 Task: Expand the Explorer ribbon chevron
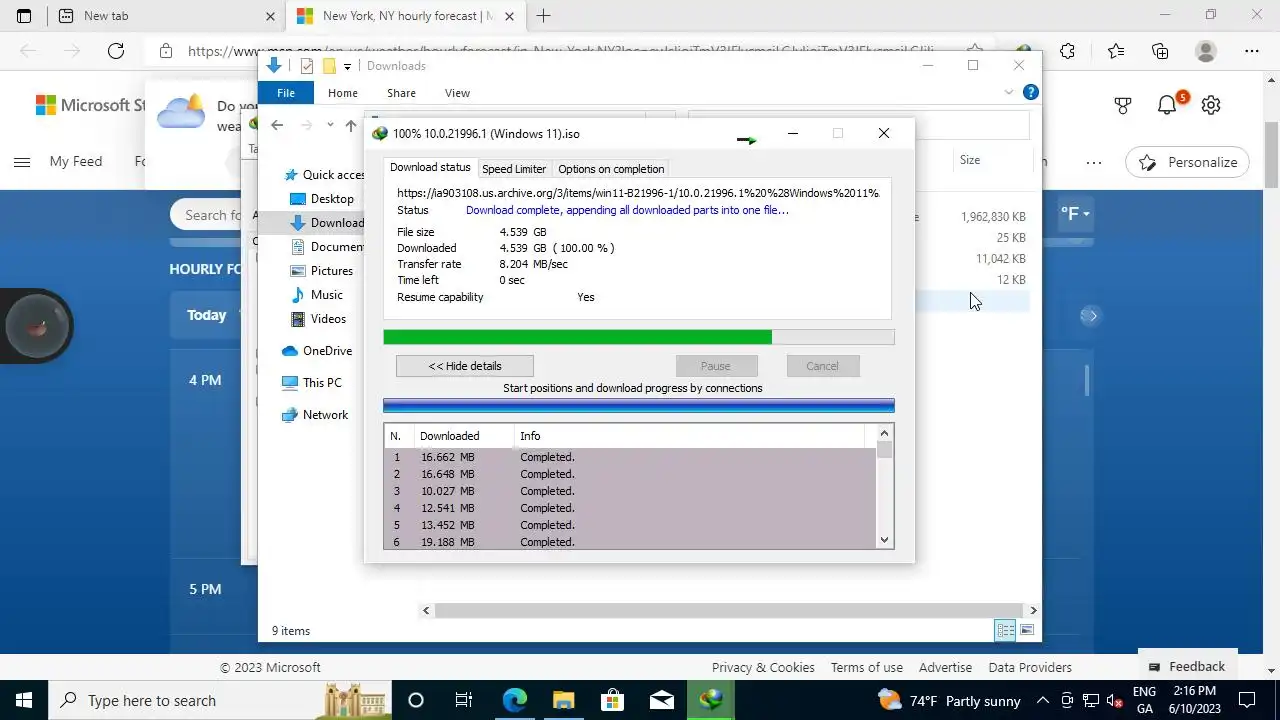1009,92
